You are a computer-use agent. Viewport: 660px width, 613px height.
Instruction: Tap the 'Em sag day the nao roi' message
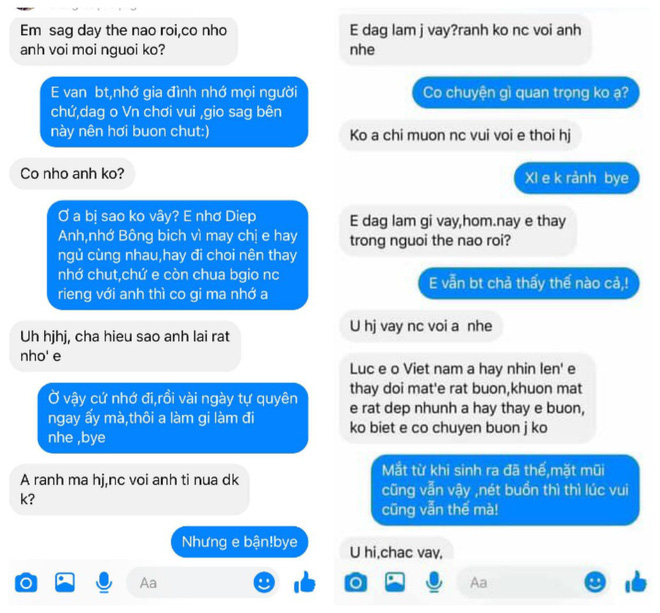click(x=123, y=40)
